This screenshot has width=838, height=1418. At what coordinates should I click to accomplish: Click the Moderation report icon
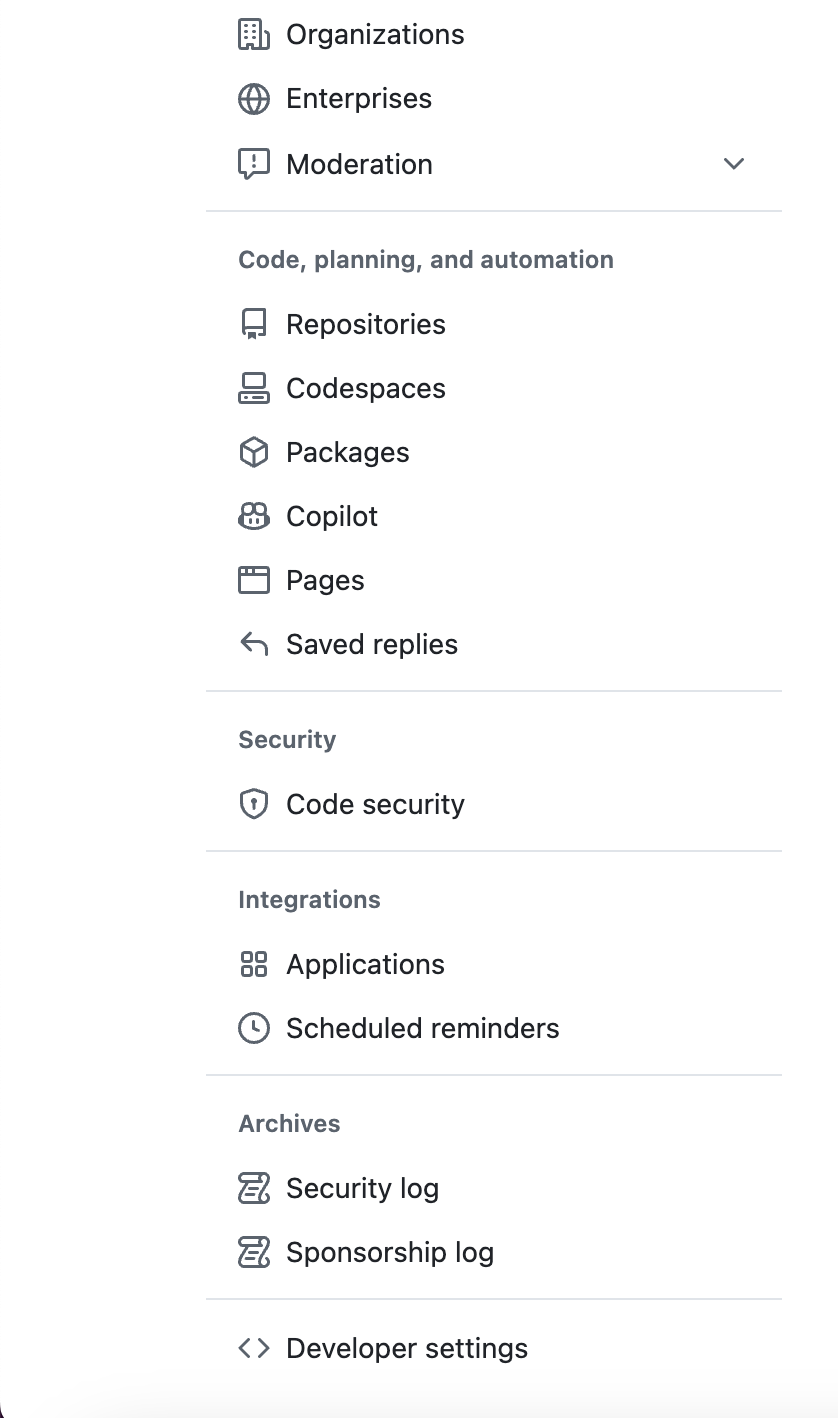(254, 164)
